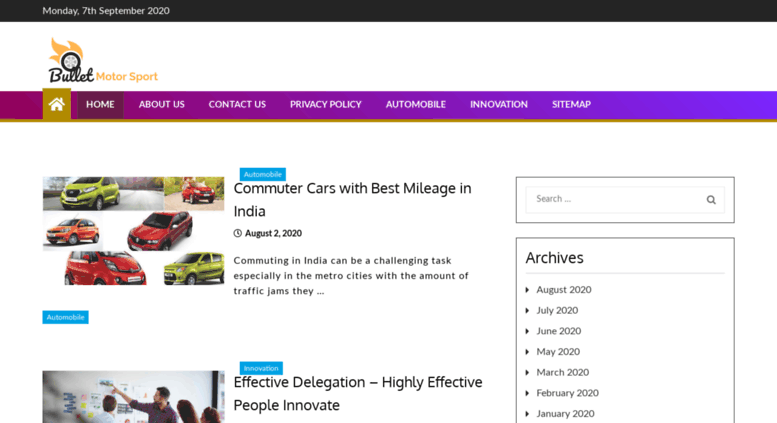777x423 pixels.
Task: Open July 2020 archive
Action: [x=557, y=310]
